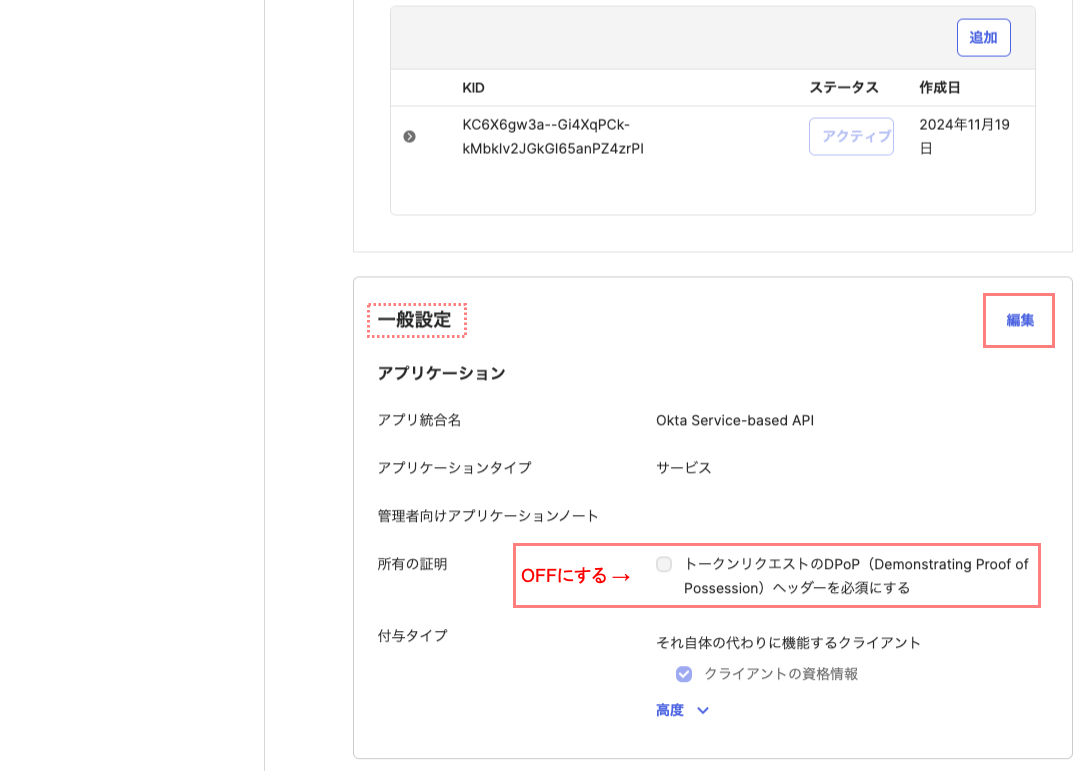
Task: Click the サービス application type value
Action: 684,468
